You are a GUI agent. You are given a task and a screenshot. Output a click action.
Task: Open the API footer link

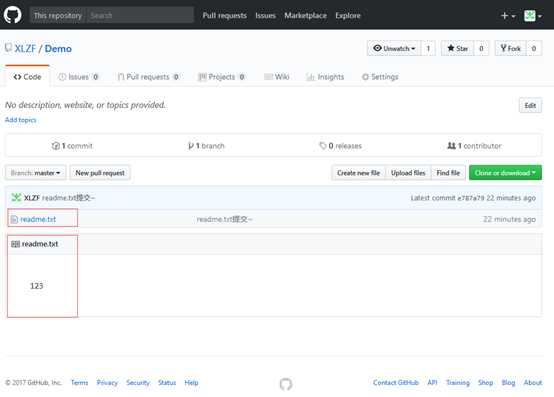coord(432,383)
